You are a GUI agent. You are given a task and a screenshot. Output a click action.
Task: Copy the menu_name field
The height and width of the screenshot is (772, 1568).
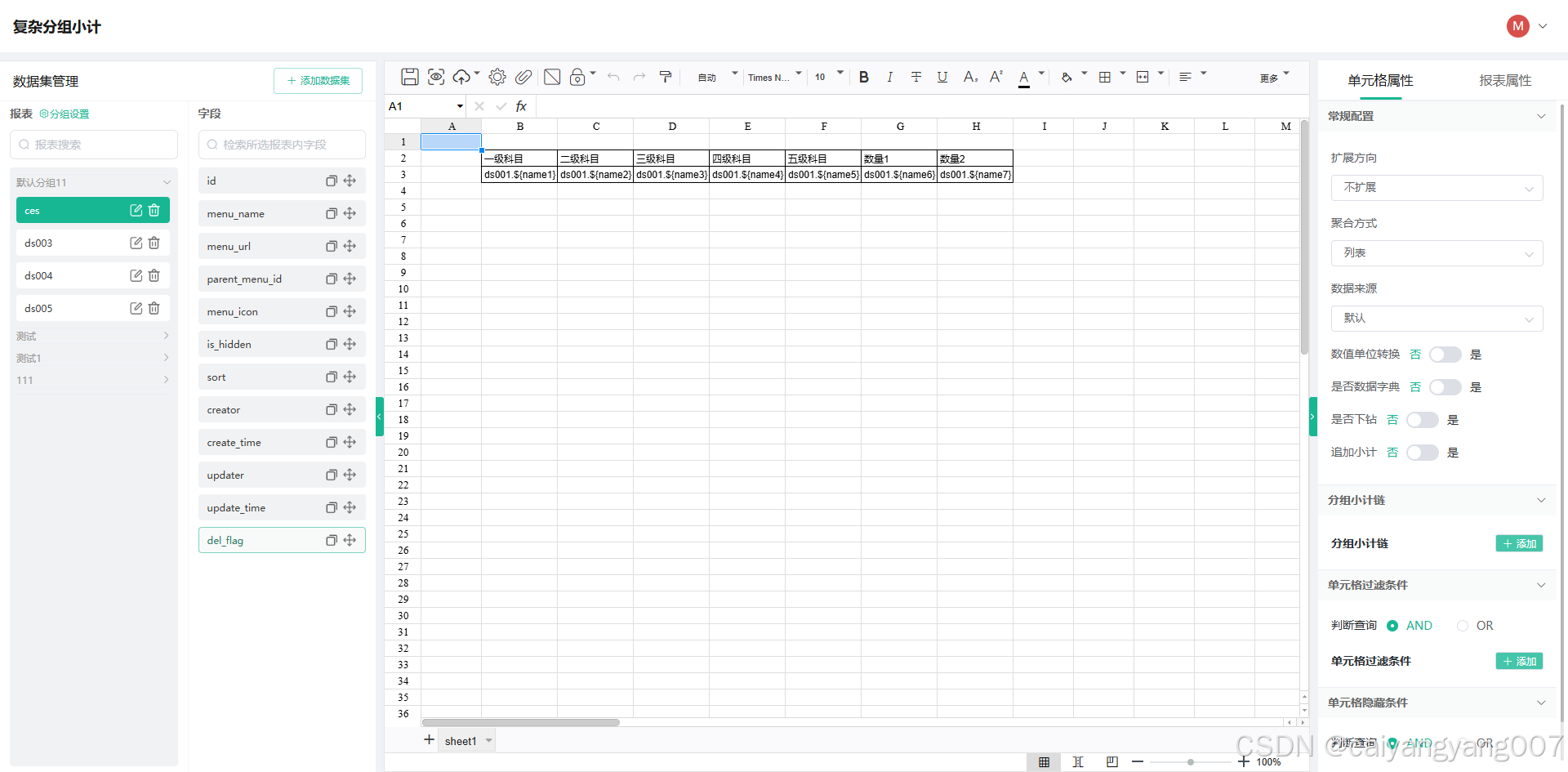[x=332, y=213]
